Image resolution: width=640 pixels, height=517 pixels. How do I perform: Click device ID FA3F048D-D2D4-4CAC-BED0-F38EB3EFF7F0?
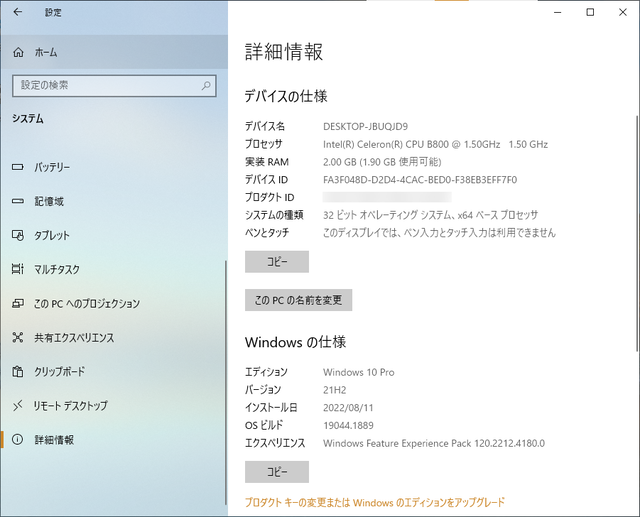[420, 180]
